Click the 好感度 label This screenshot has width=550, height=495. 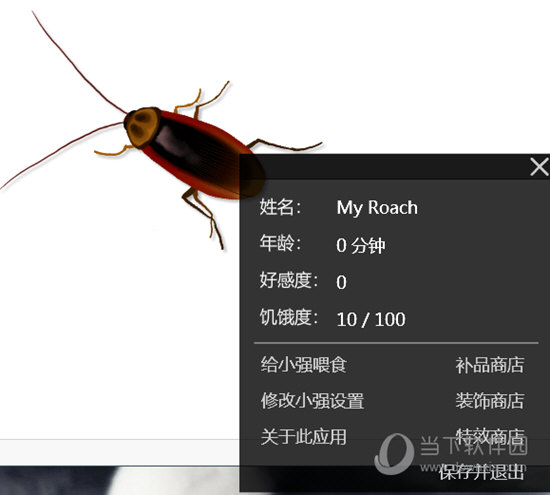coord(289,280)
